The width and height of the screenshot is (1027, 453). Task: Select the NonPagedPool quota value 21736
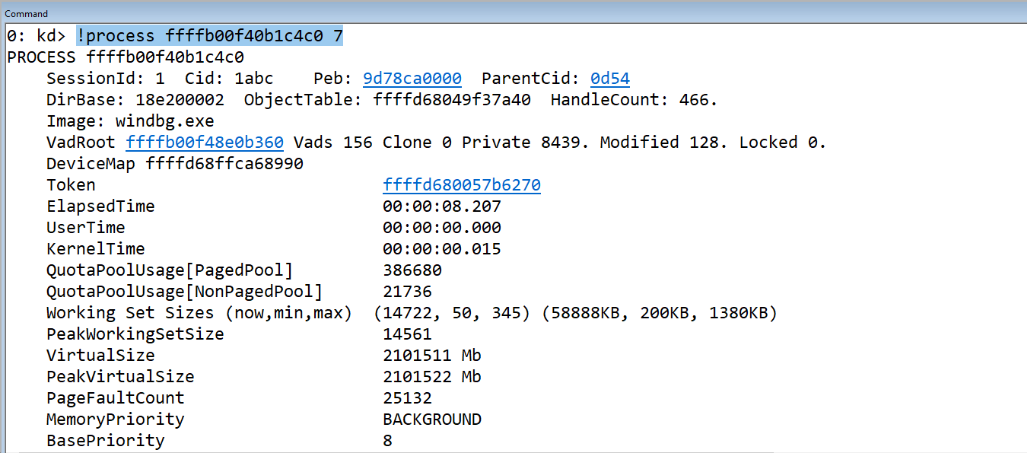[x=407, y=291]
